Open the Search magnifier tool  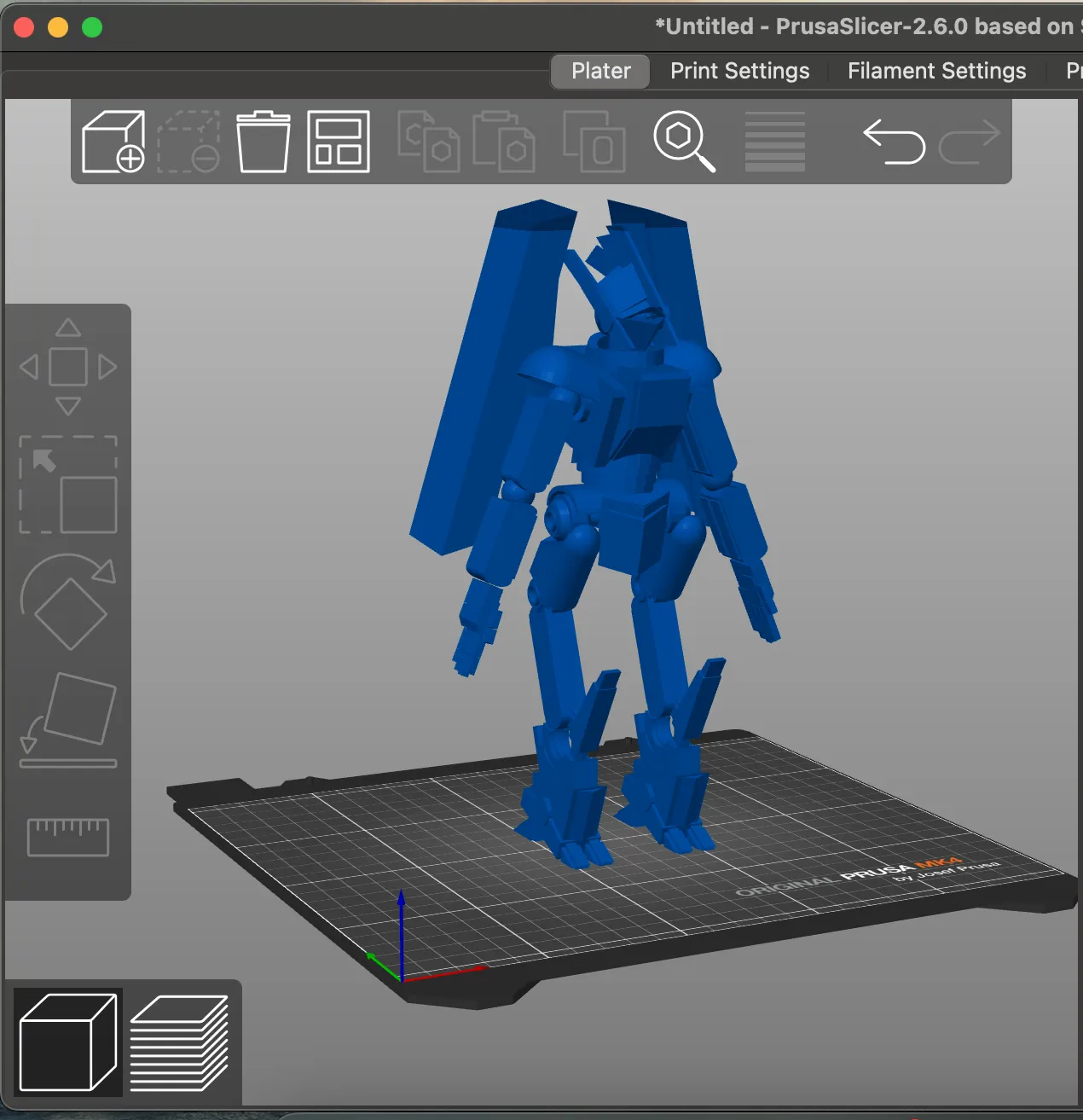pos(684,142)
